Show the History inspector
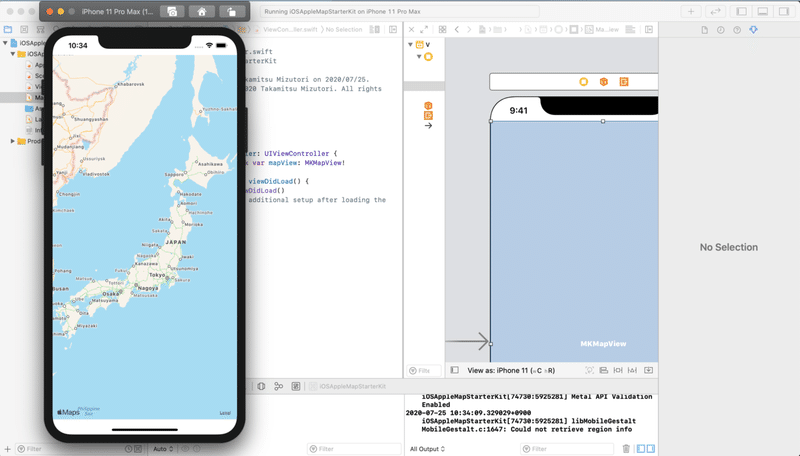800x456 pixels. (x=720, y=30)
